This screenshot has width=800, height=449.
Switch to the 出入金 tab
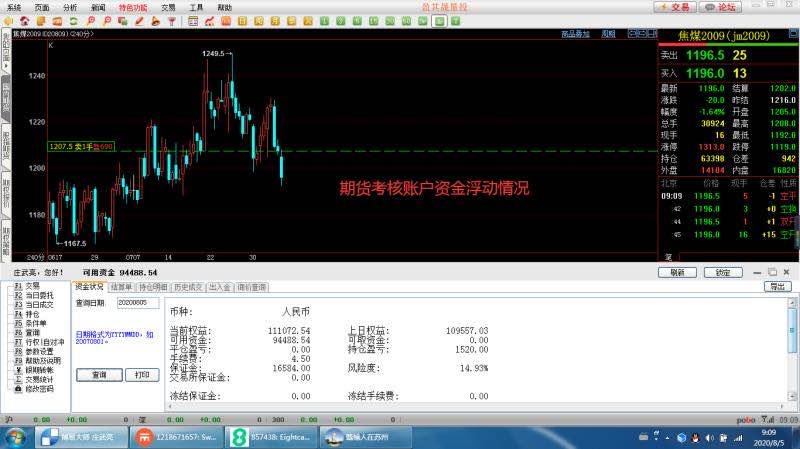coord(220,287)
